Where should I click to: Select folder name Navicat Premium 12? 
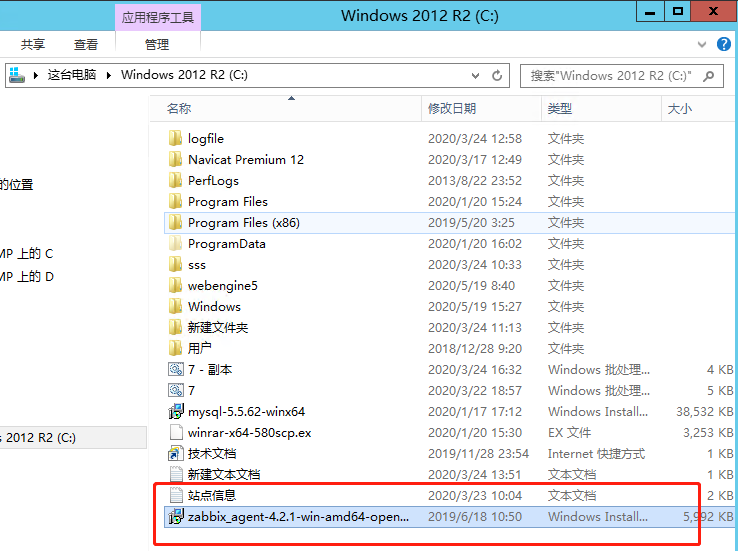tap(246, 160)
